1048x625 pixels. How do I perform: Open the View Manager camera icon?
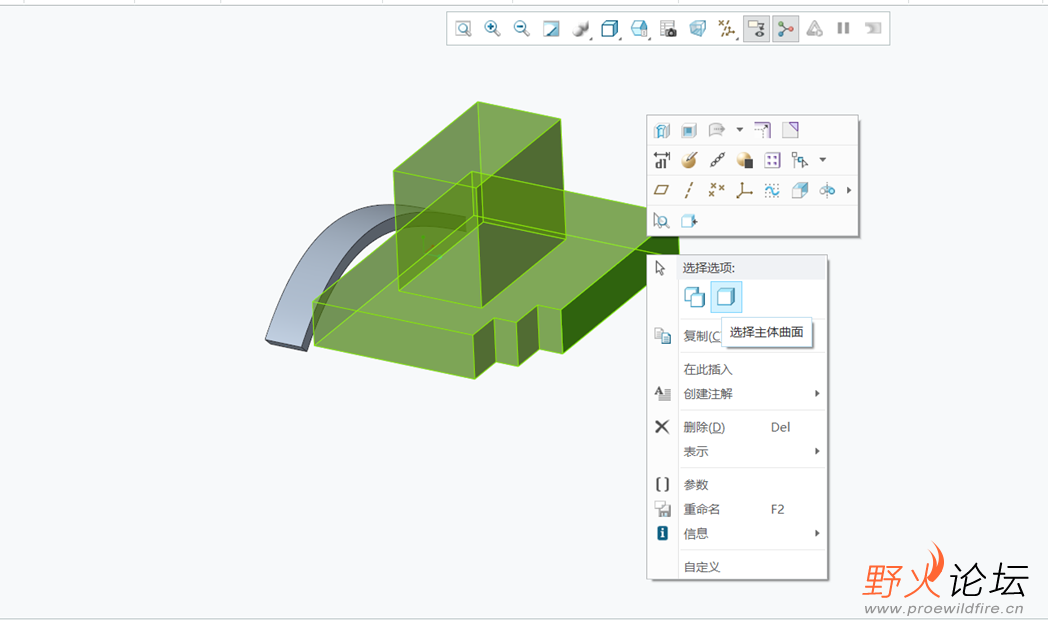tap(668, 28)
